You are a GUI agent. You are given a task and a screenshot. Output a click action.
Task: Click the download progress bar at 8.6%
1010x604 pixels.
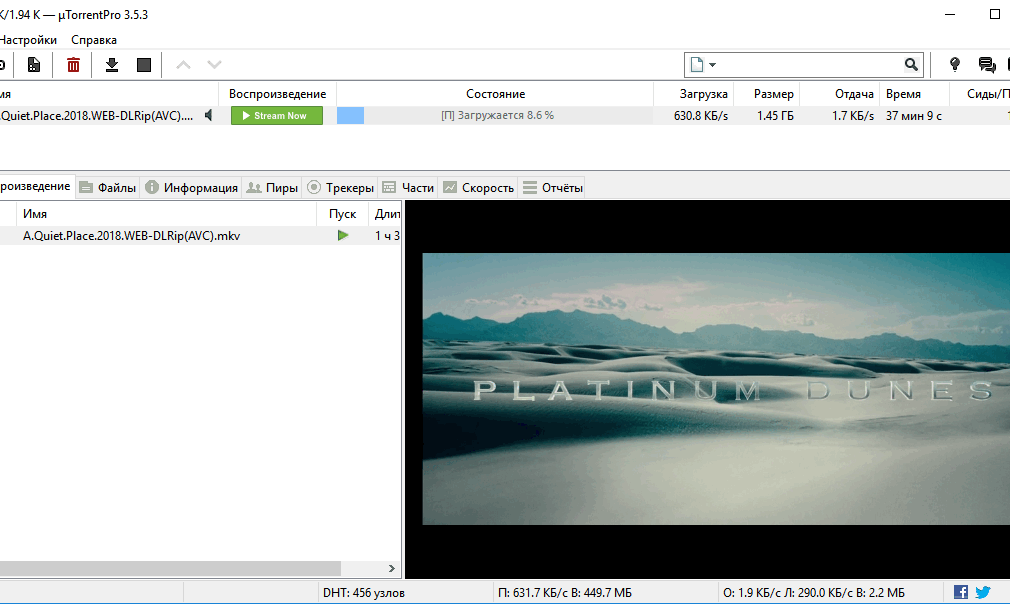(x=495, y=116)
